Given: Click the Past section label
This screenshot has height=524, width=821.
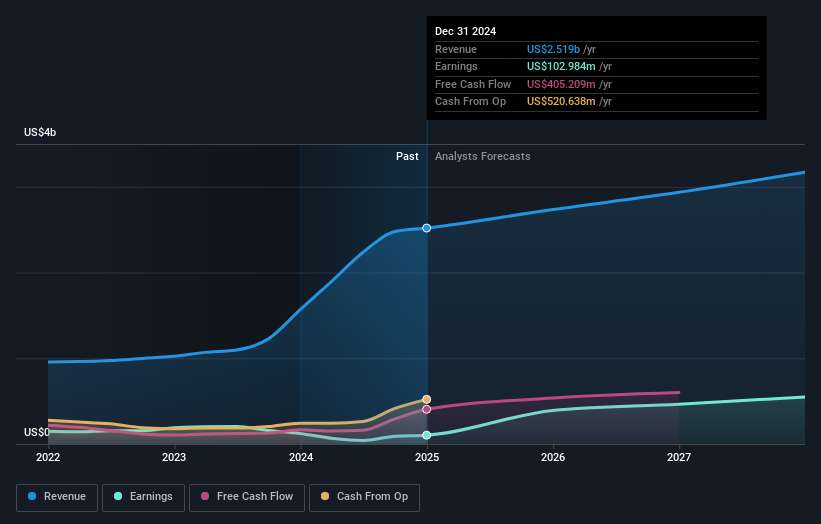Looking at the screenshot, I should pos(407,156).
